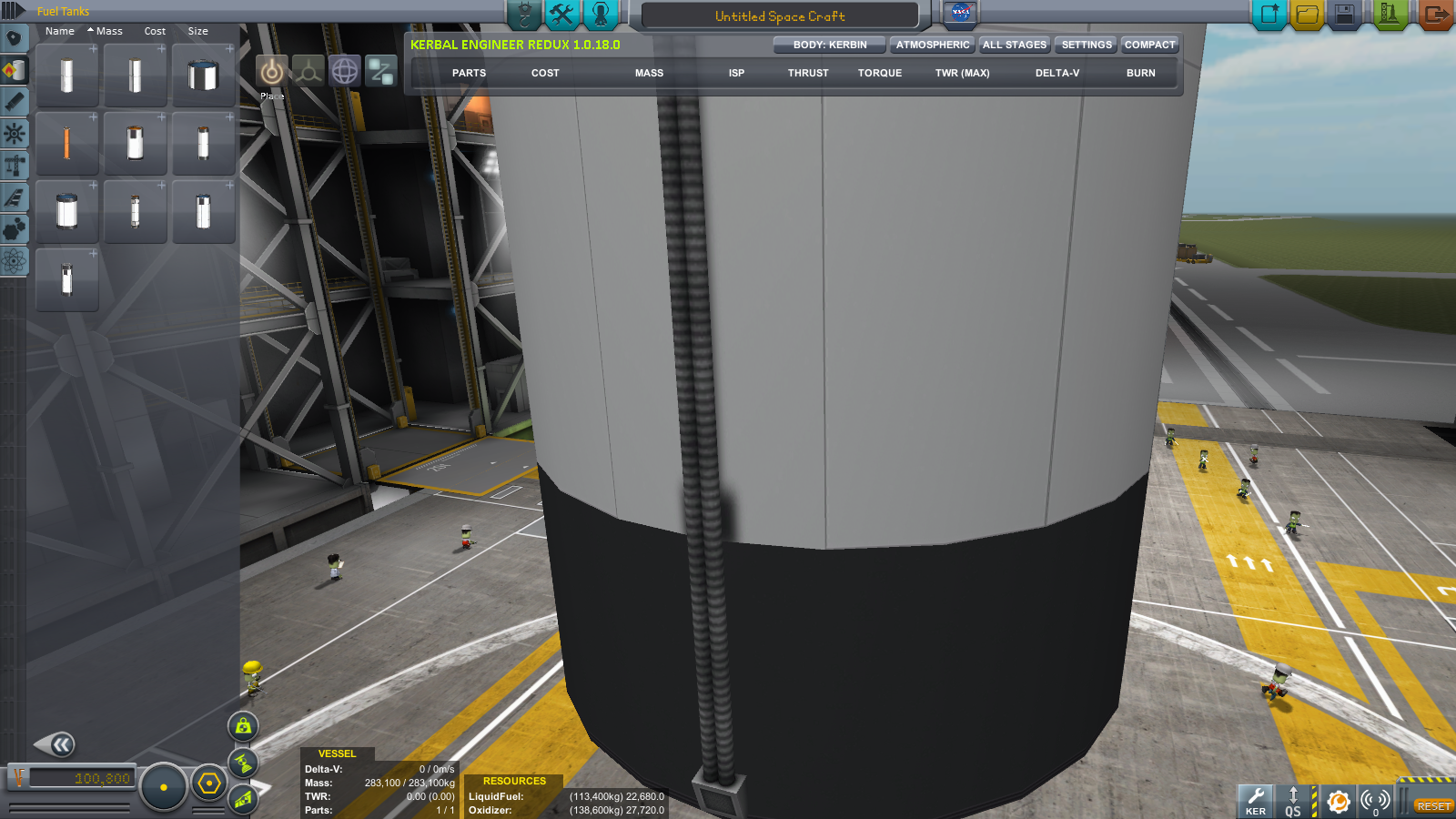Open the Crew assignment mode icon
The width and height of the screenshot is (1456, 819).
(601, 14)
